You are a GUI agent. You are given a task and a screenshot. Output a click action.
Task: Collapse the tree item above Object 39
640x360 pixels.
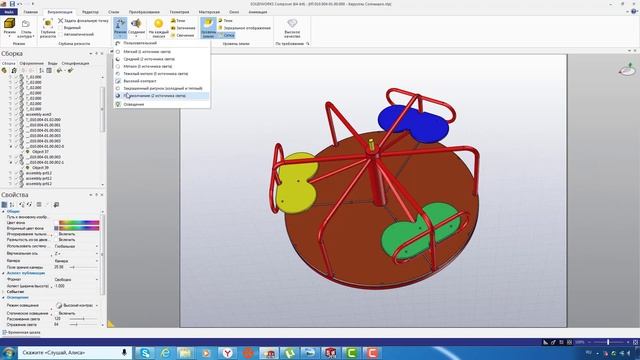(x=11, y=162)
